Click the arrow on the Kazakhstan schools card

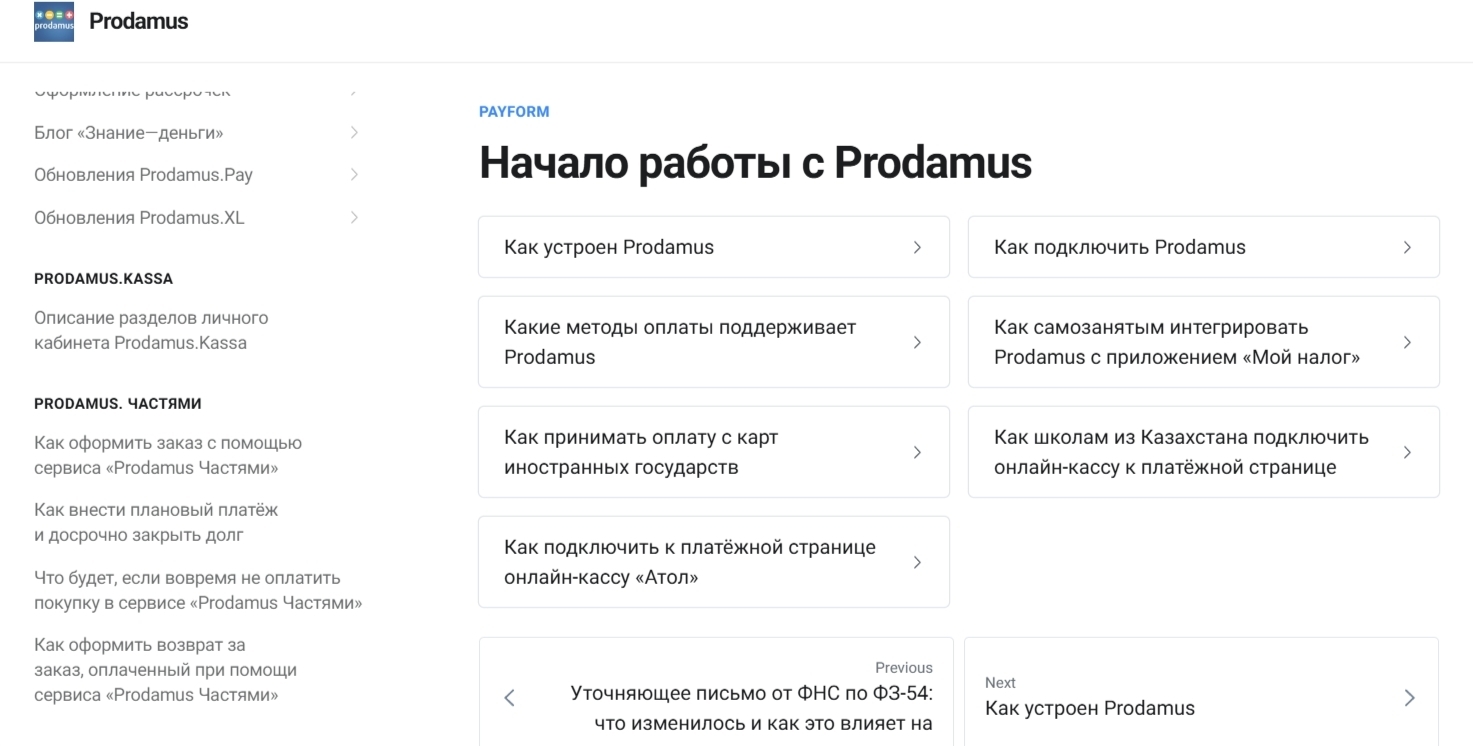(1407, 452)
